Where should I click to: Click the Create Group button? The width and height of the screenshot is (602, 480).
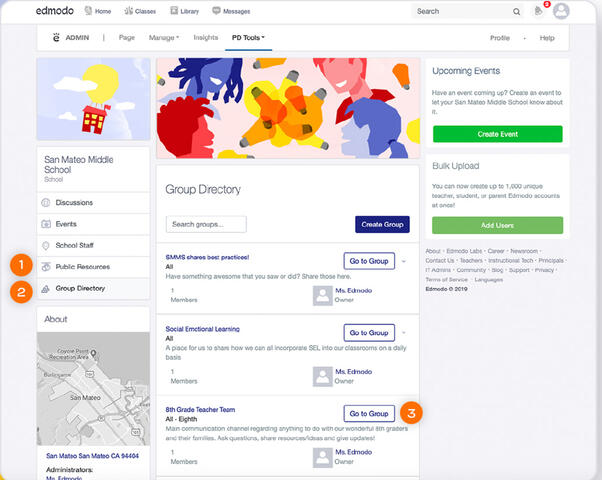point(382,224)
